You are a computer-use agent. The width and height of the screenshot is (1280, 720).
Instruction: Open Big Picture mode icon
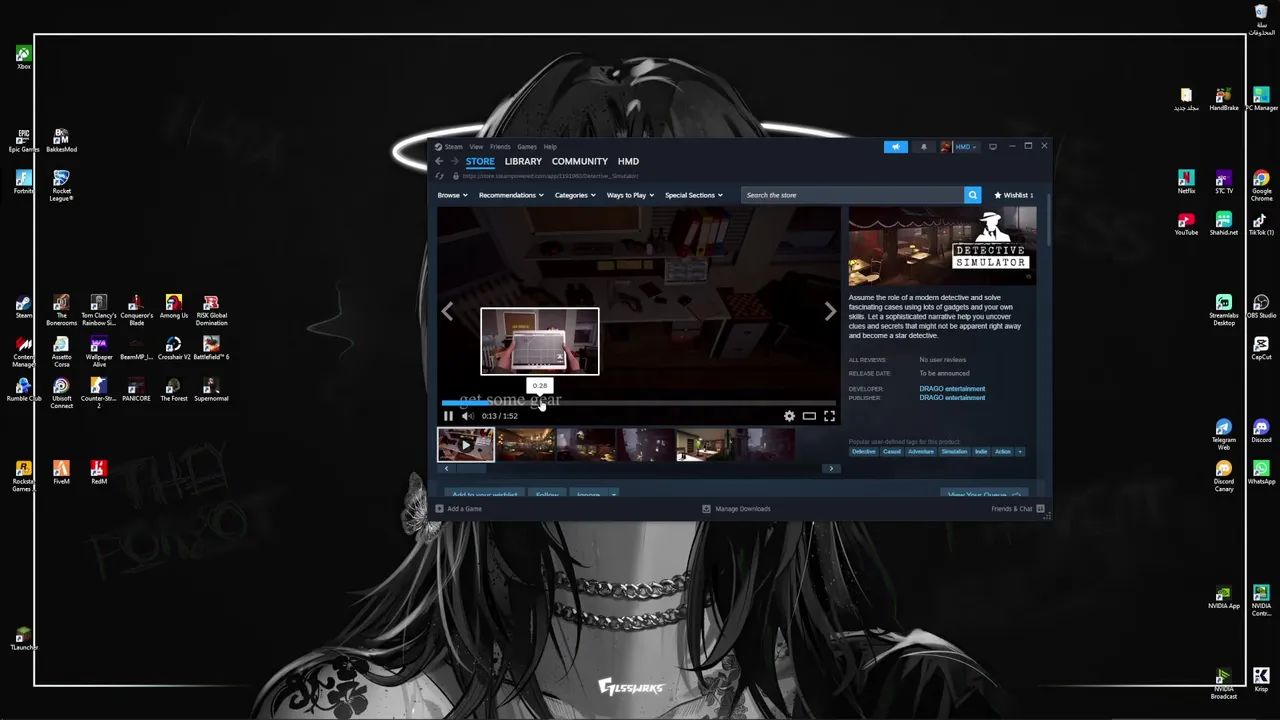pyautogui.click(x=992, y=147)
